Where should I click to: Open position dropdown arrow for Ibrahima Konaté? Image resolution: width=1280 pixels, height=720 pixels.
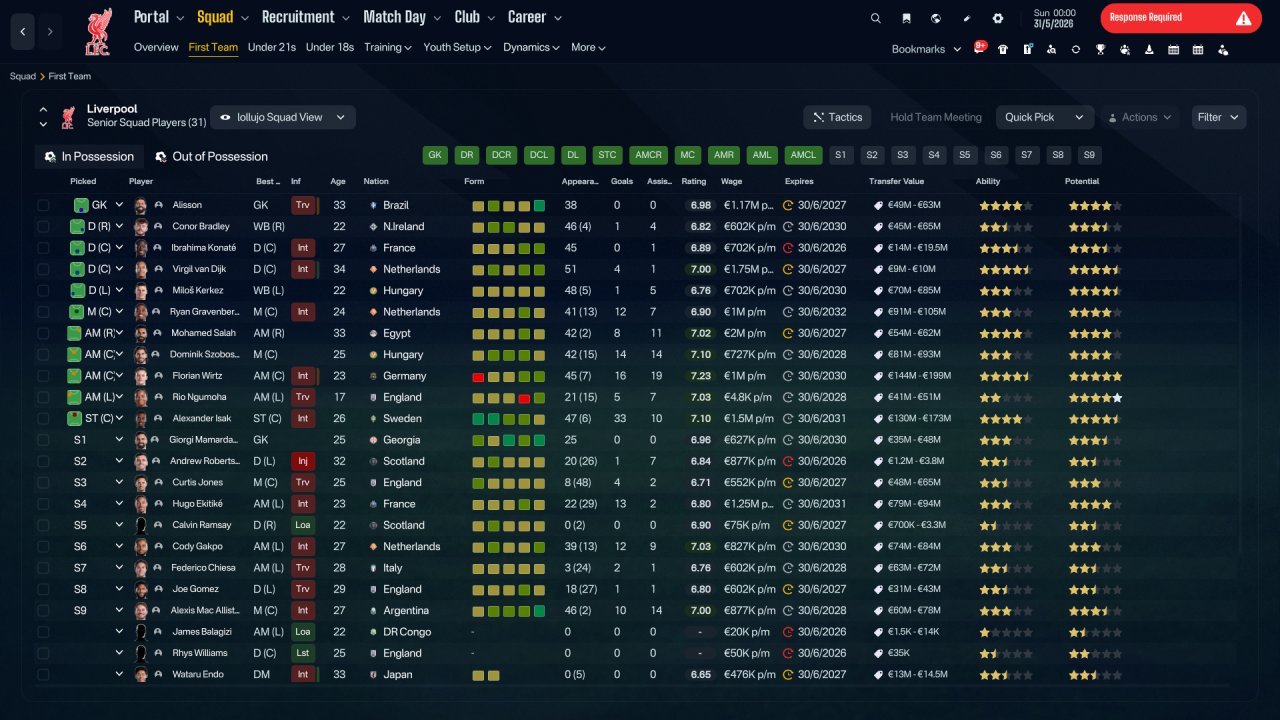(x=119, y=248)
